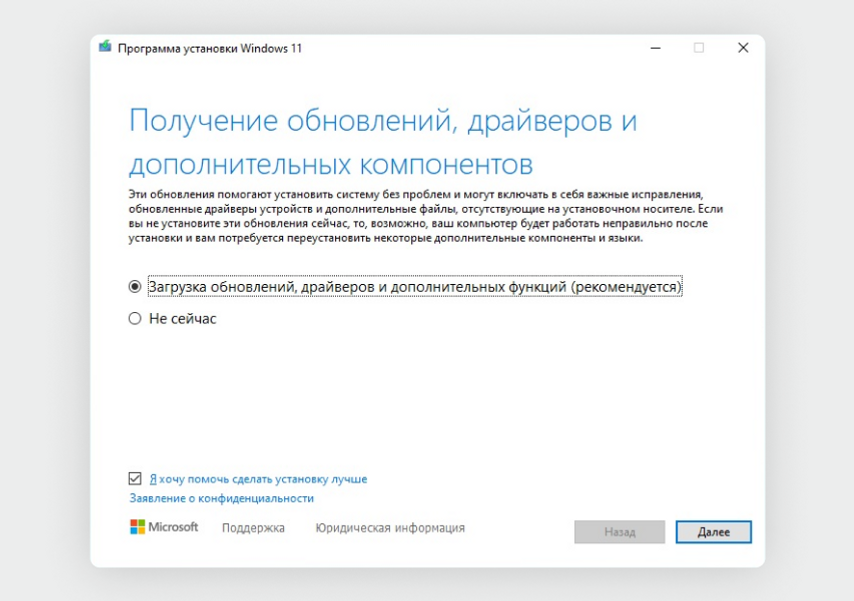Viewport: 854px width, 601px height.
Task: Click the Windows 11 setup program icon
Action: click(105, 47)
